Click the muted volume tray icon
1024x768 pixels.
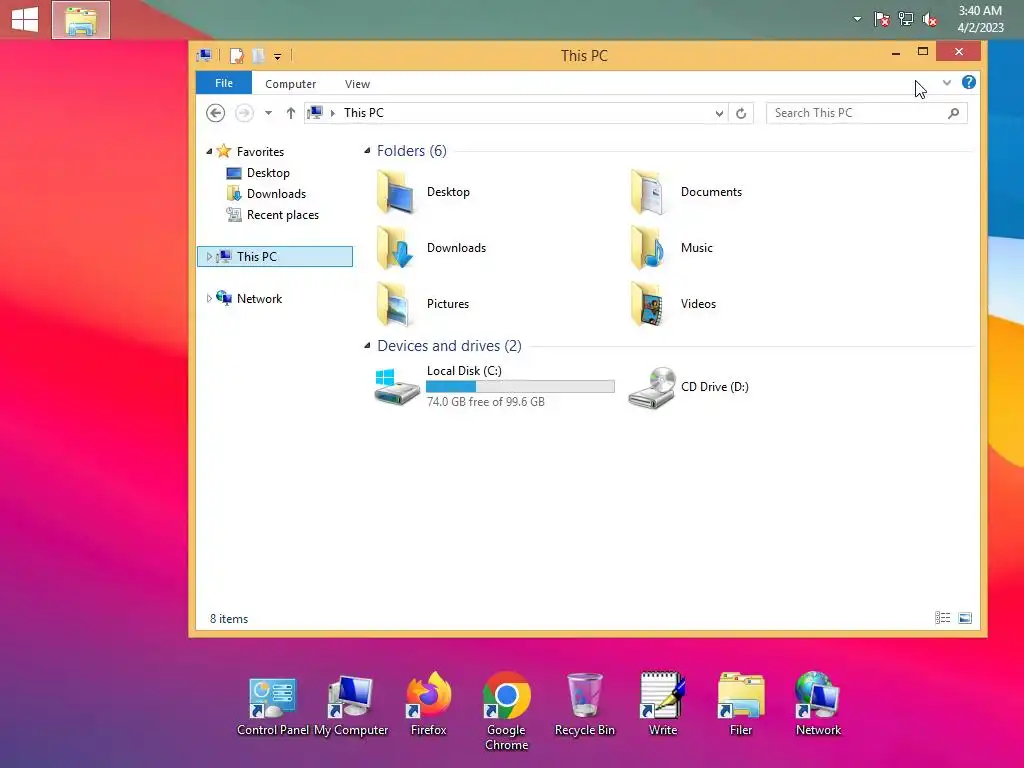[929, 20]
